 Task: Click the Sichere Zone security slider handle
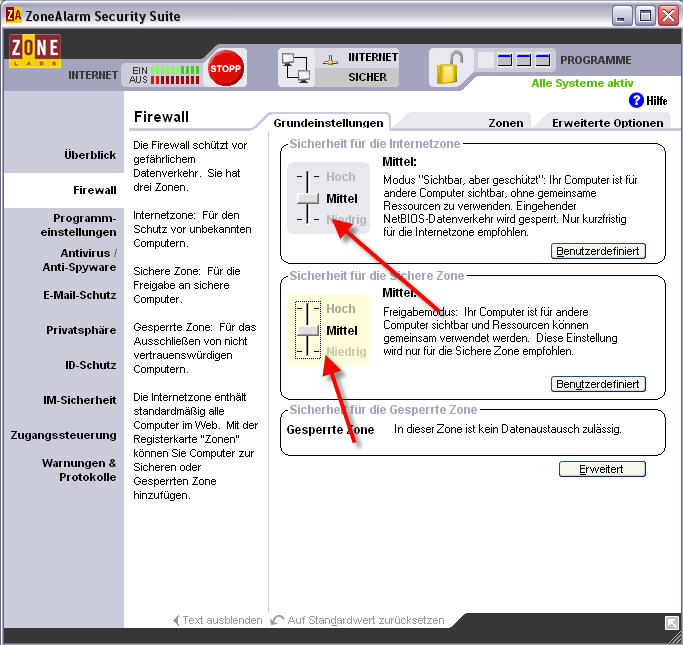[308, 331]
